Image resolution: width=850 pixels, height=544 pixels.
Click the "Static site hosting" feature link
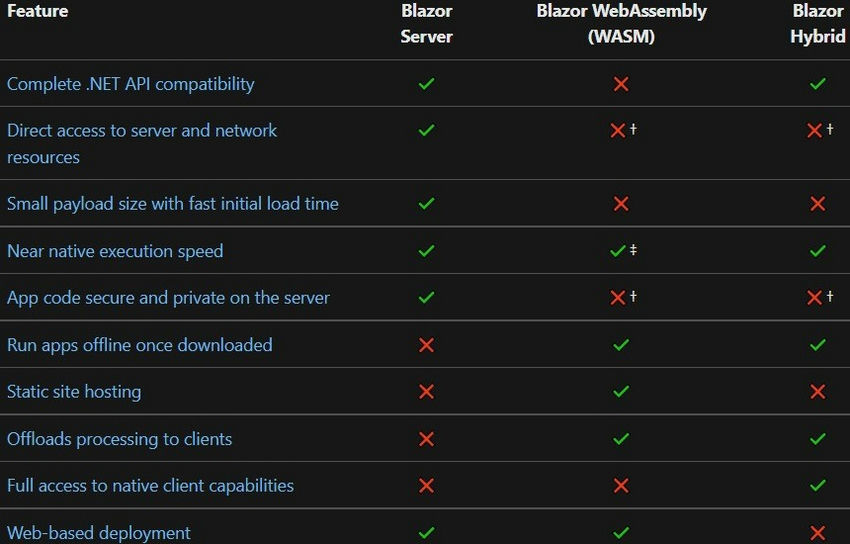point(74,392)
